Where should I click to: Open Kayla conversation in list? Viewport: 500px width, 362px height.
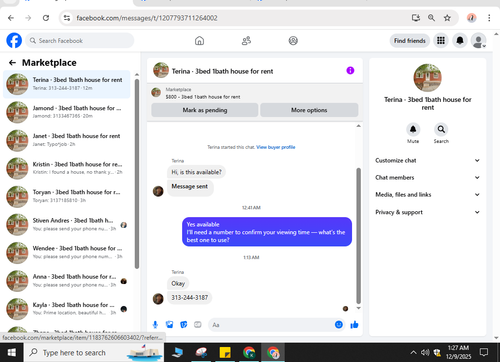(x=67, y=309)
